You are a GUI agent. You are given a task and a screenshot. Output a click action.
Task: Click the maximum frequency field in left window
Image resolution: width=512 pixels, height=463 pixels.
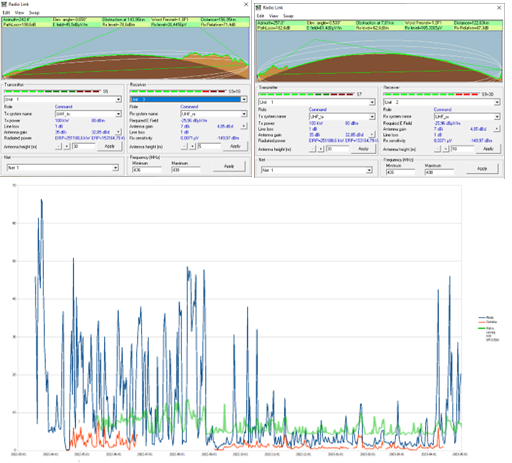(x=186, y=170)
